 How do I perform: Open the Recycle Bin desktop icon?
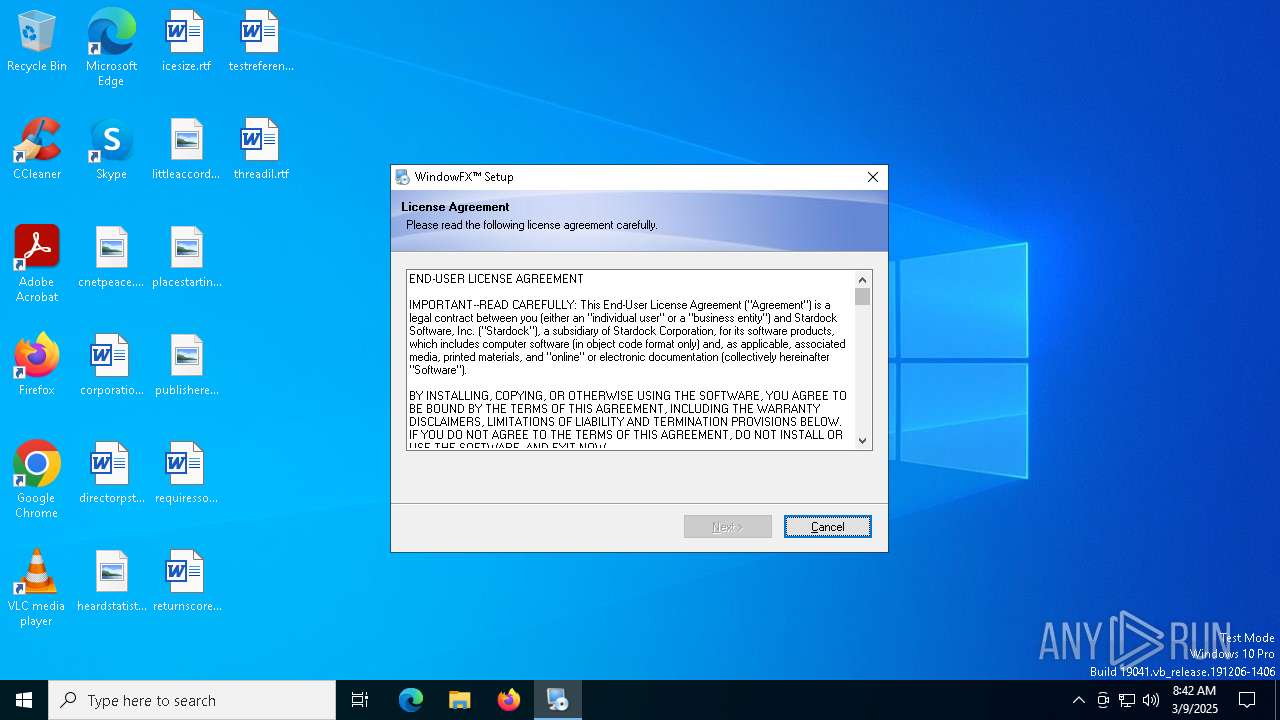click(37, 42)
